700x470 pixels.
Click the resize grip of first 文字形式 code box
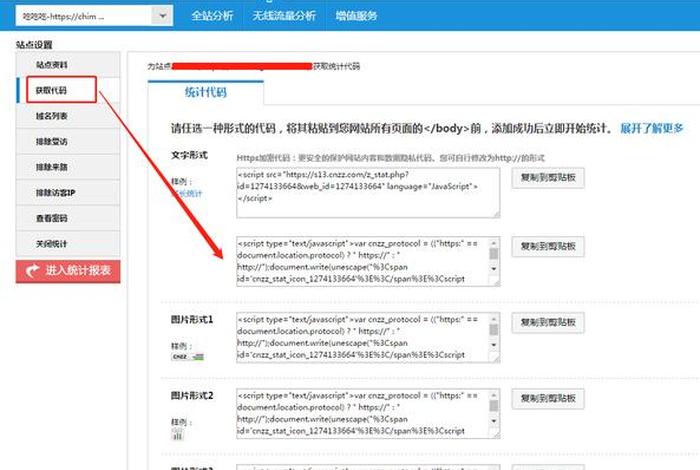click(x=496, y=214)
